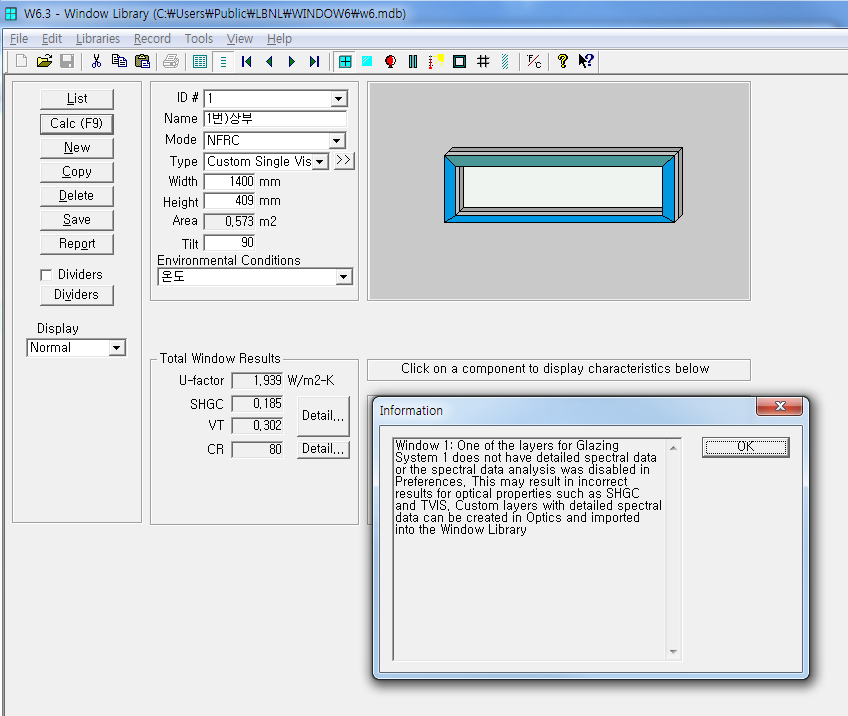848x716 pixels.
Task: Jump to first record arrow icon
Action: coord(246,62)
